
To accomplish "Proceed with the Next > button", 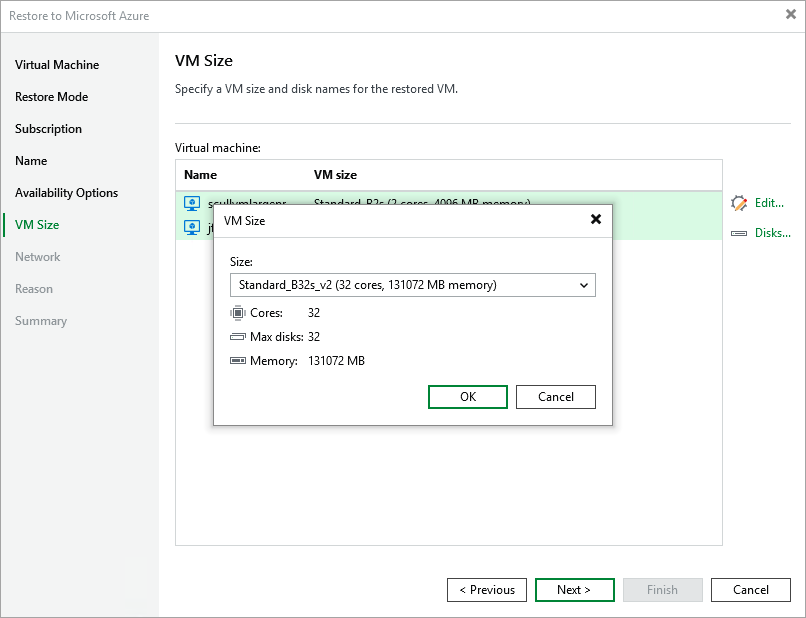I will pos(575,590).
